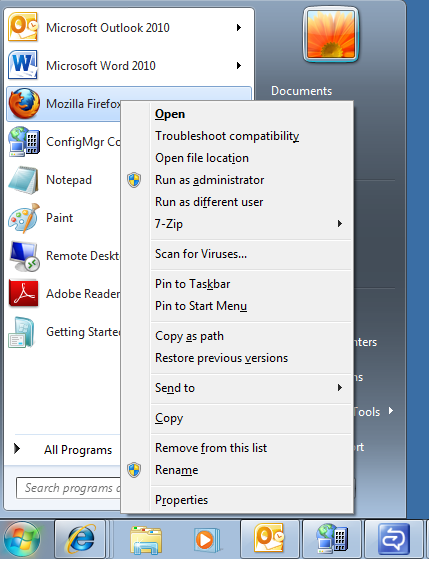Open Properties from the context menu
Screen dimensions: 429x561
point(181,500)
